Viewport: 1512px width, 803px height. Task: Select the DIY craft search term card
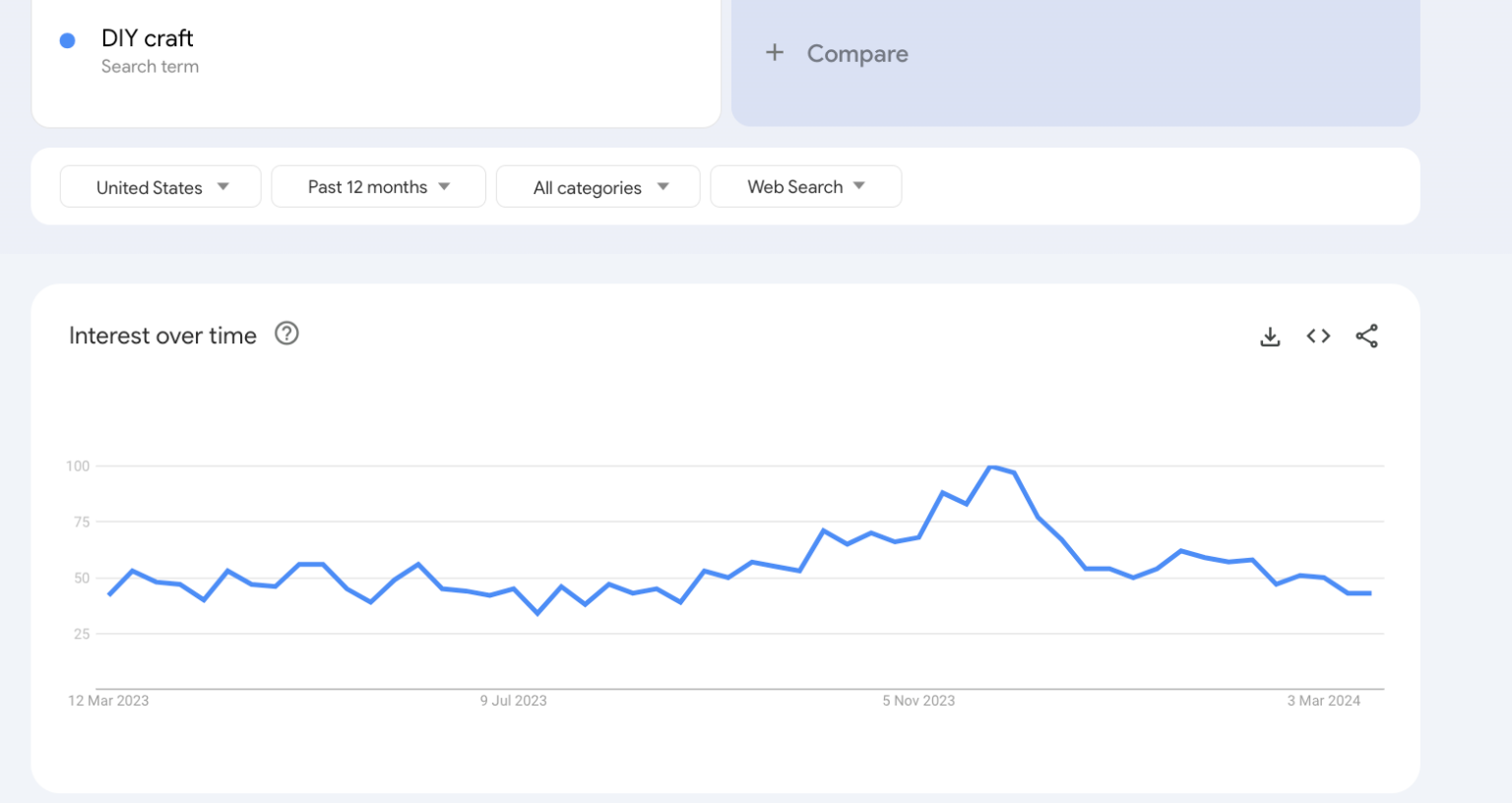click(x=377, y=63)
